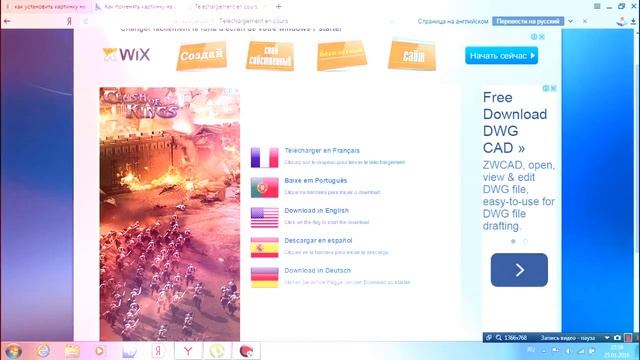Click 'свой собственный' orange banner tile
640x360 pixels.
[270, 56]
